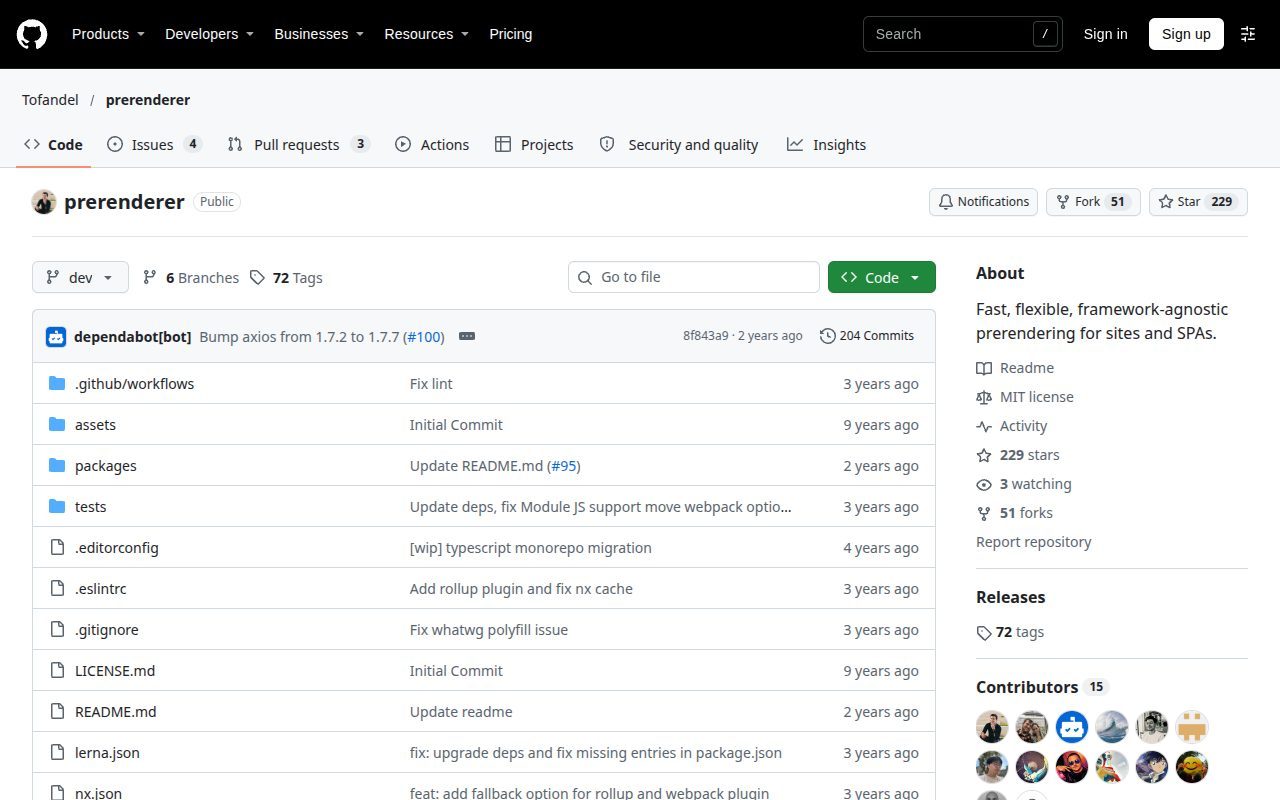Switch to the Actions tab
The image size is (1280, 800).
(x=432, y=145)
